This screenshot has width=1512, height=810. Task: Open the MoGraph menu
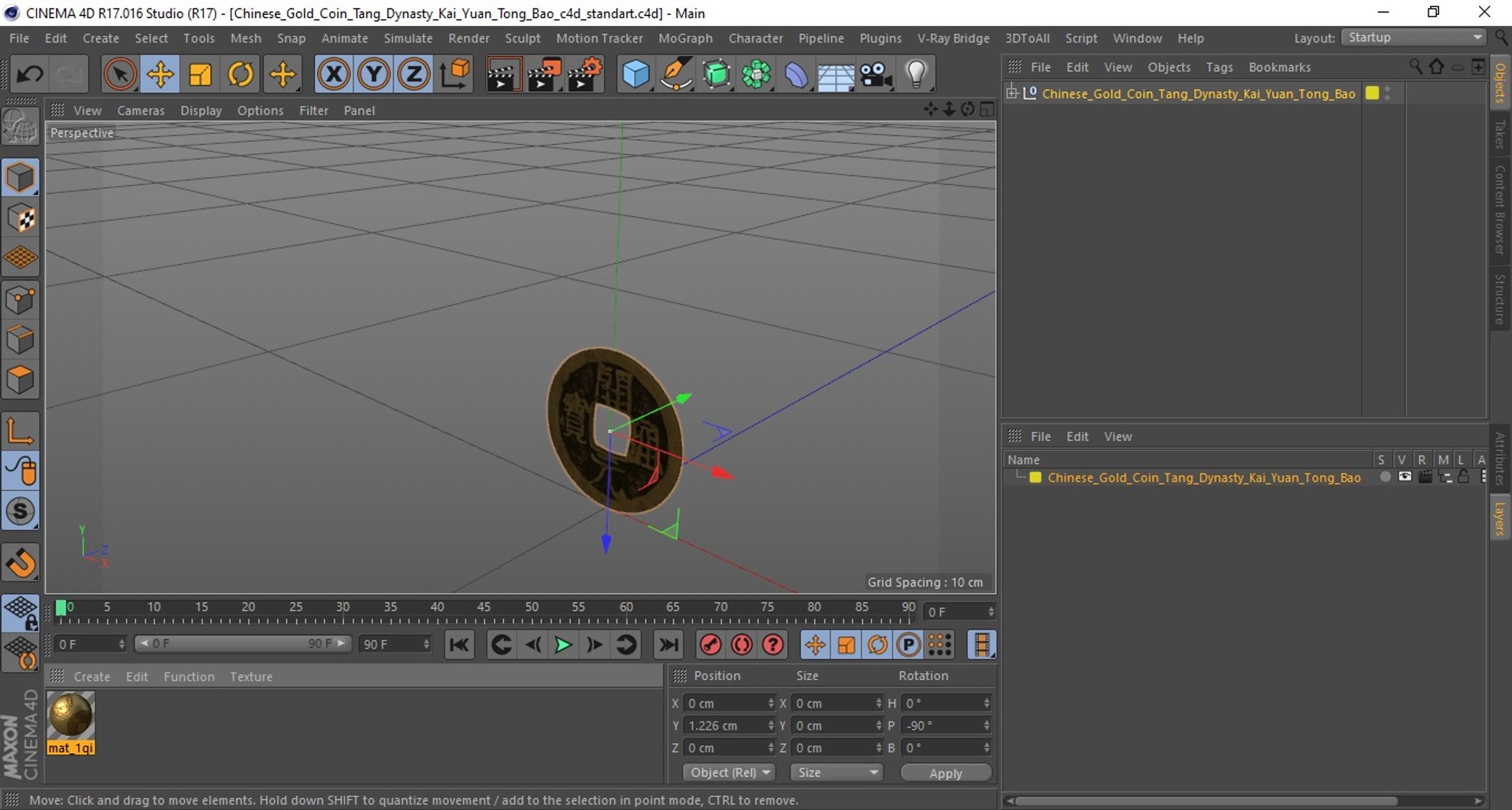point(684,38)
